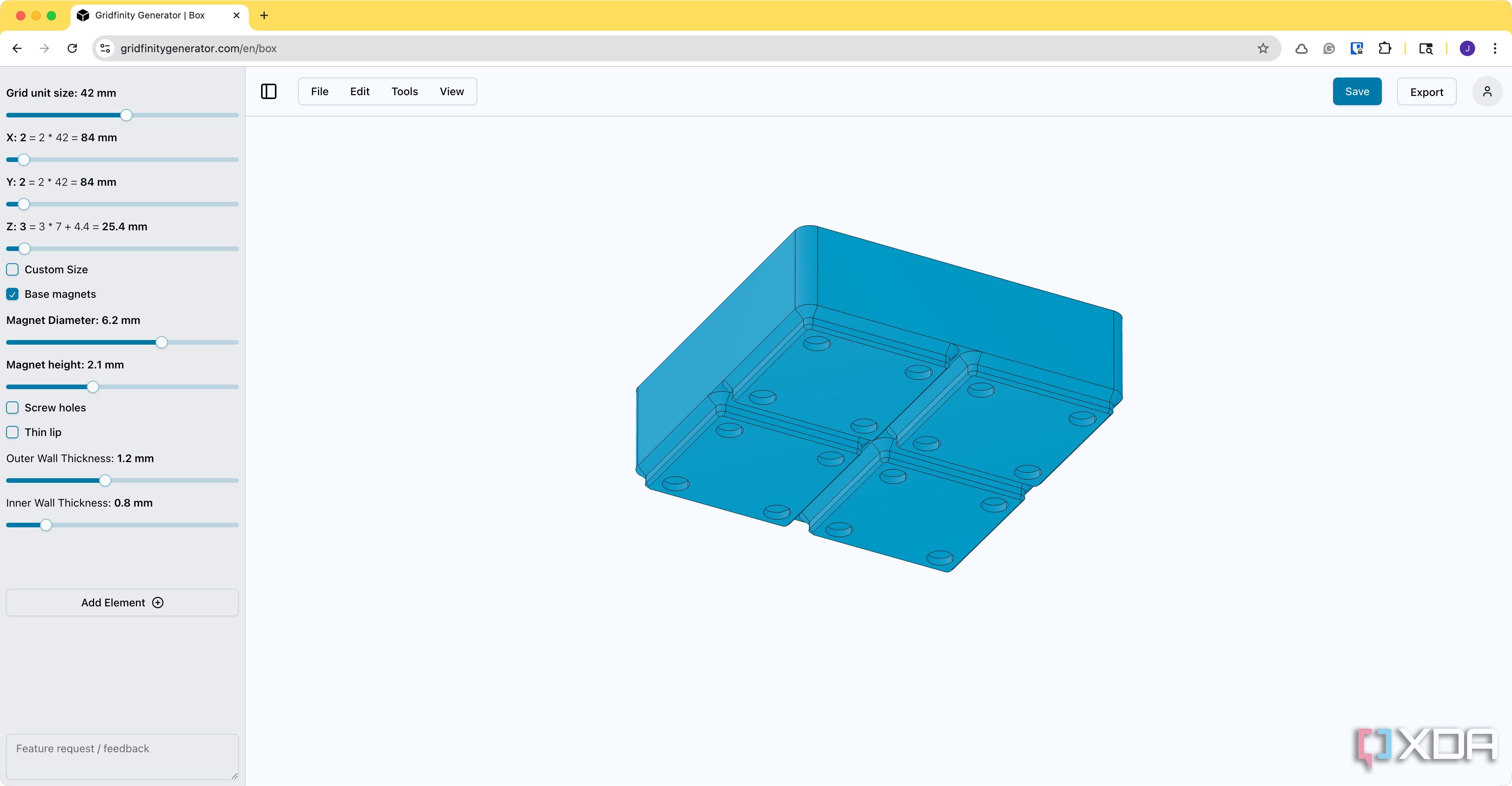The image size is (1512, 786).
Task: Bookmark this page with the star icon
Action: pyautogui.click(x=1262, y=49)
